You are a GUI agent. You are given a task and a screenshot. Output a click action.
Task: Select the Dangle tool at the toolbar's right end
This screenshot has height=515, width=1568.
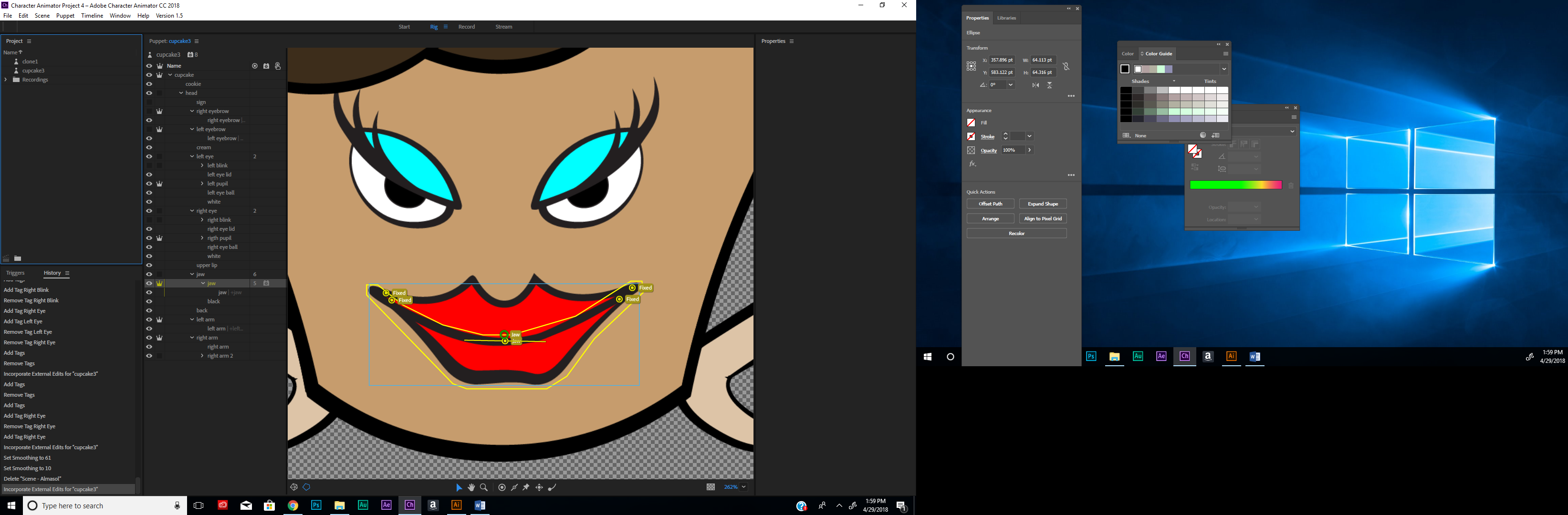tap(553, 487)
